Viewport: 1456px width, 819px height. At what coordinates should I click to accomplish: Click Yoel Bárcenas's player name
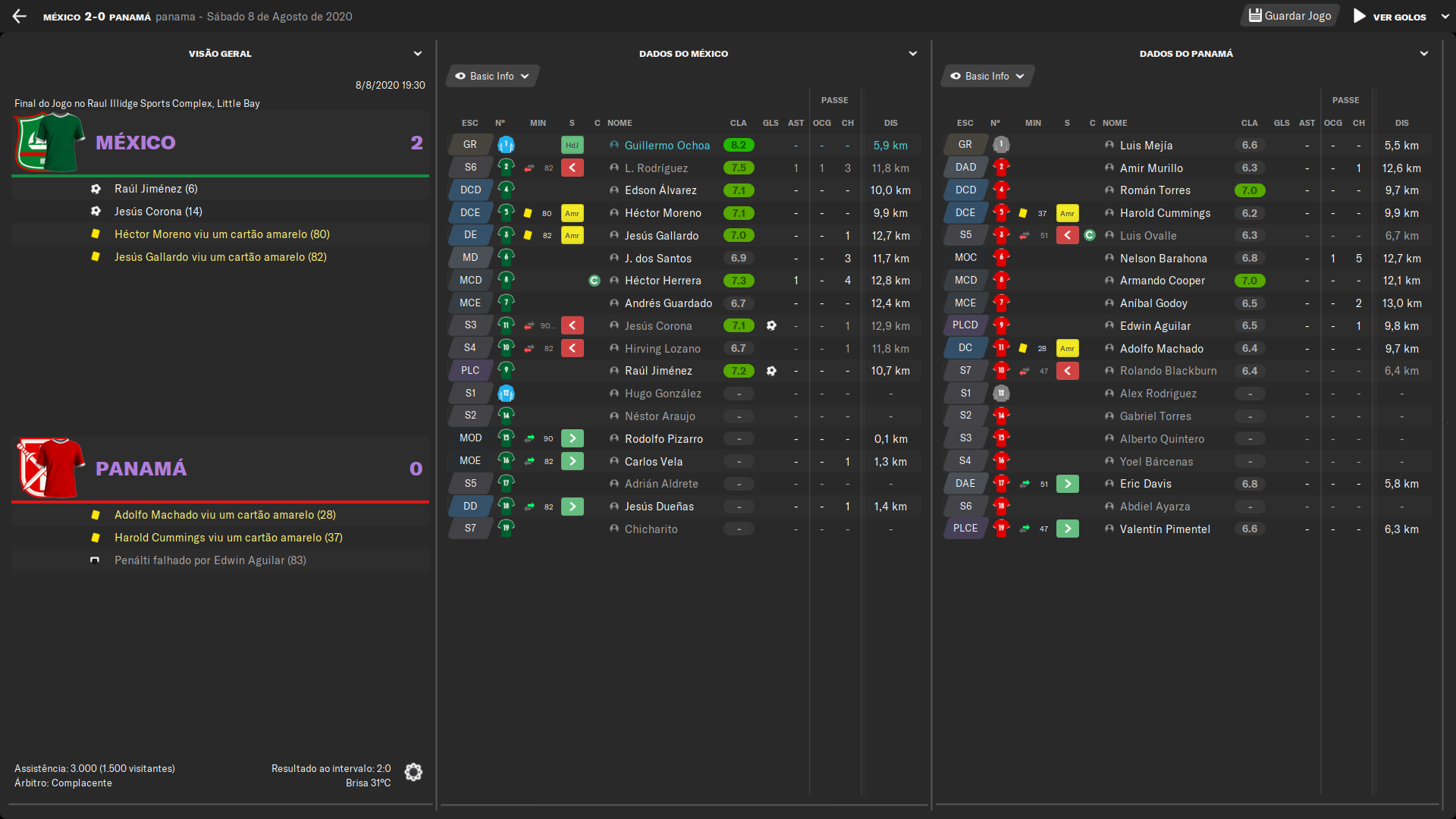click(1156, 462)
